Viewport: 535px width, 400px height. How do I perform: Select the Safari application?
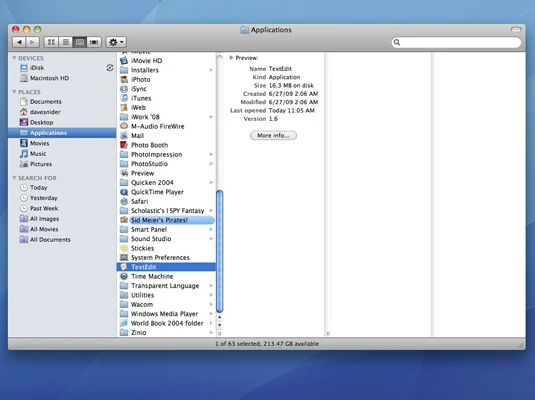click(167, 201)
